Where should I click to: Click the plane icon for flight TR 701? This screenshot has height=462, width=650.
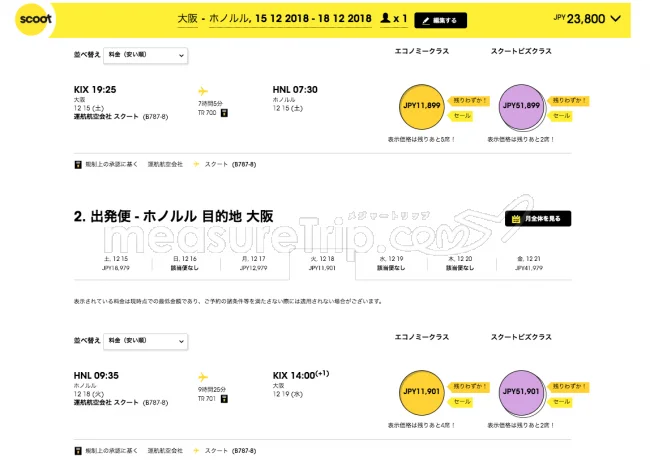pyautogui.click(x=204, y=376)
